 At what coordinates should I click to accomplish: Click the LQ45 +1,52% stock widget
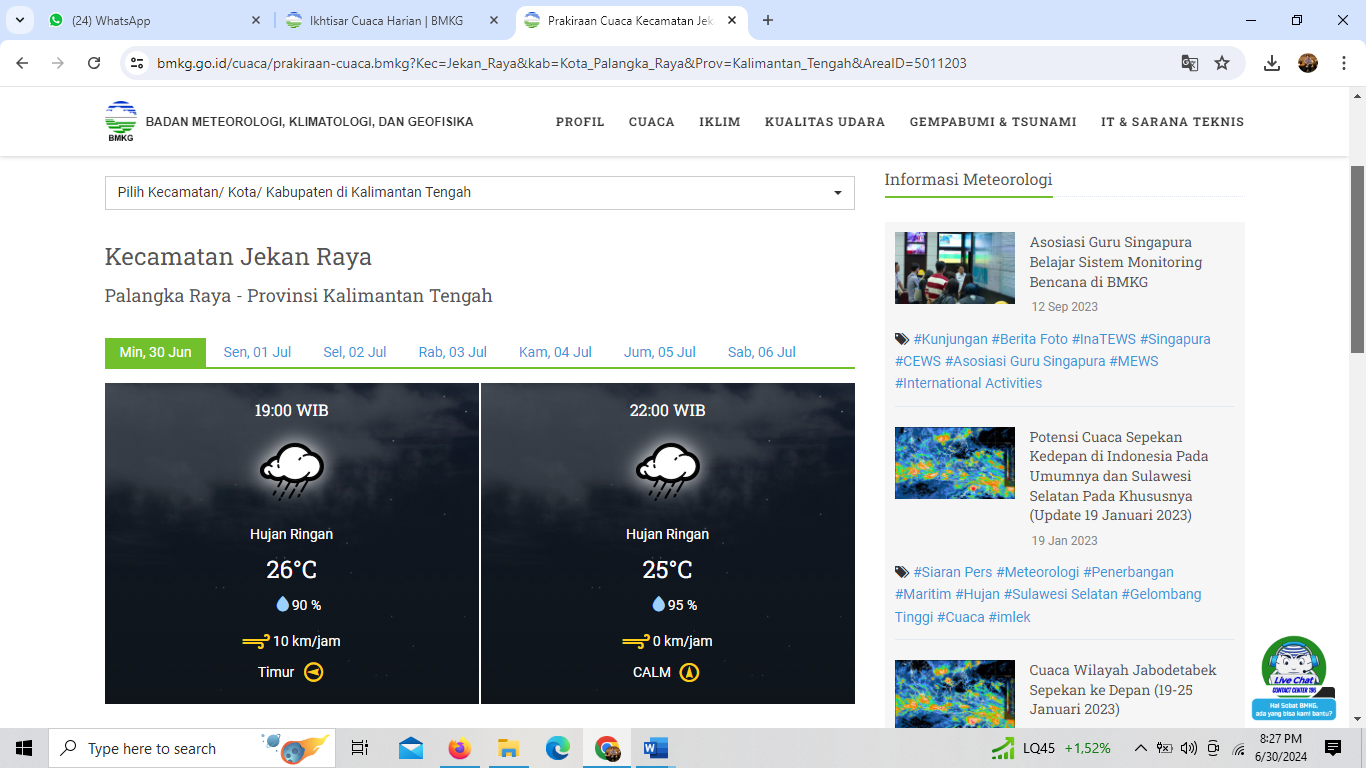1052,748
